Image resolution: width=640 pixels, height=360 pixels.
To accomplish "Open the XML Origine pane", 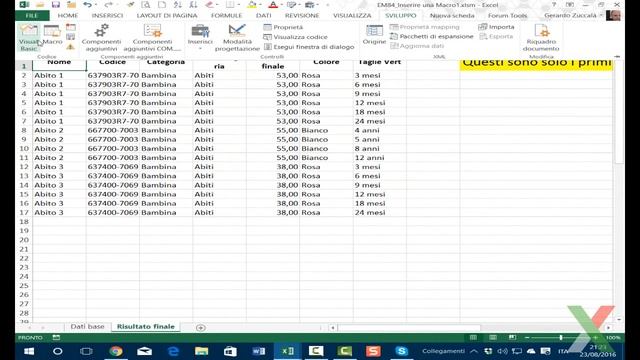I will 374,35.
